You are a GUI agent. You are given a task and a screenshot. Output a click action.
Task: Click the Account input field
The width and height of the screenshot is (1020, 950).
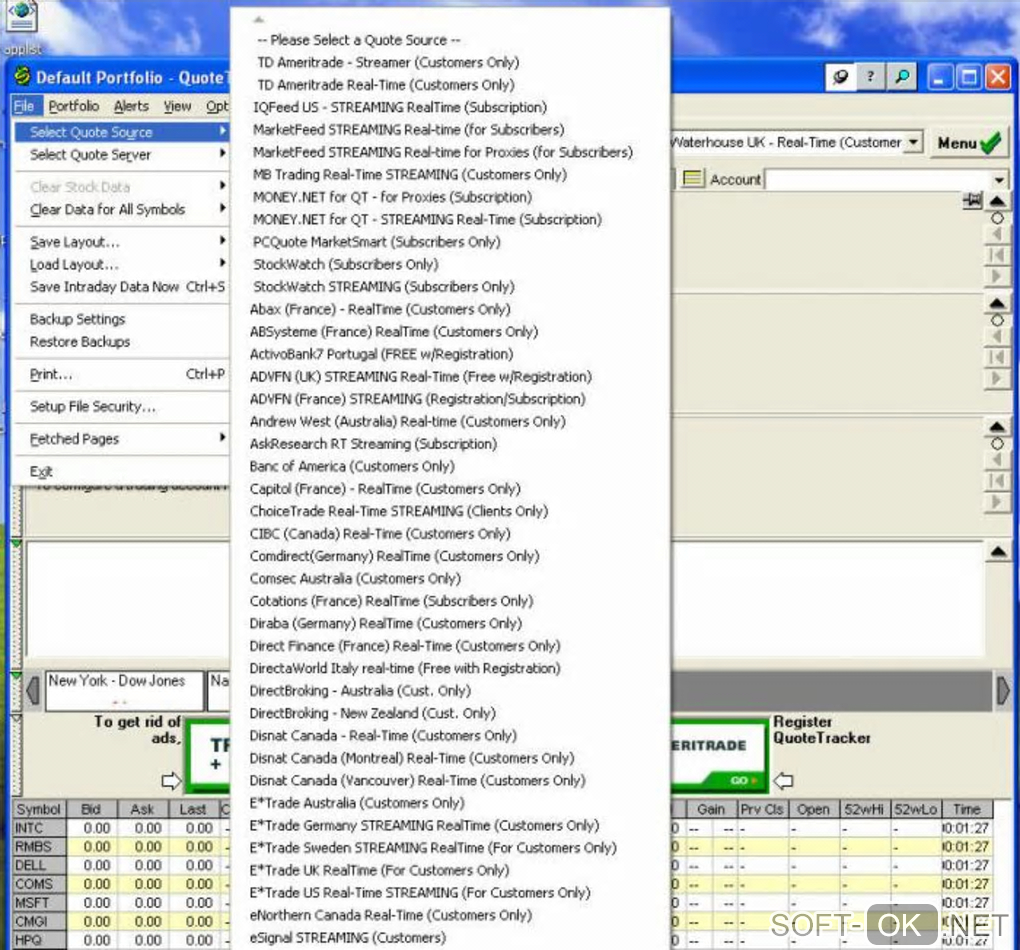point(878,179)
